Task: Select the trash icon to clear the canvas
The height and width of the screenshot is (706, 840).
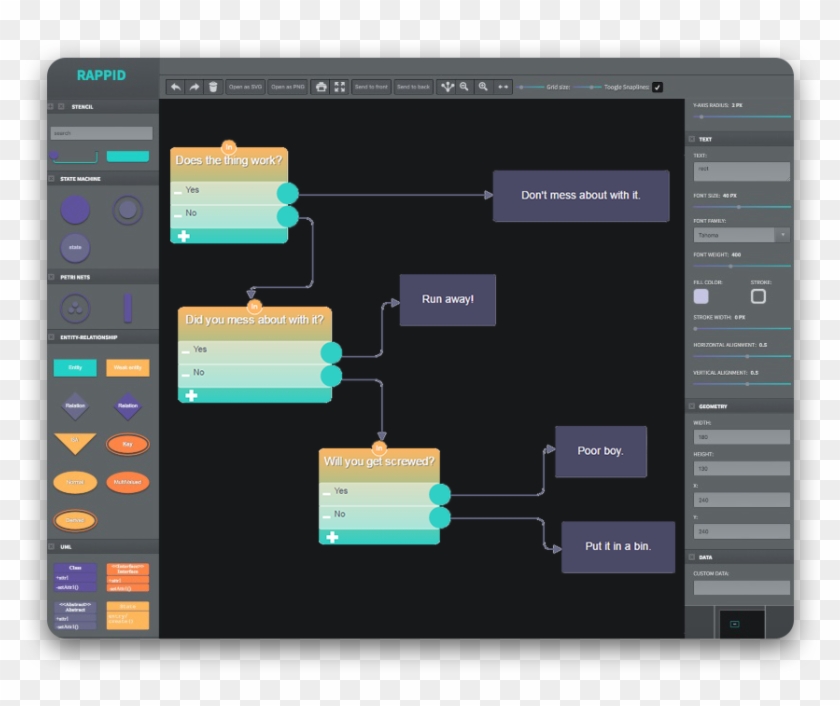Action: click(212, 87)
